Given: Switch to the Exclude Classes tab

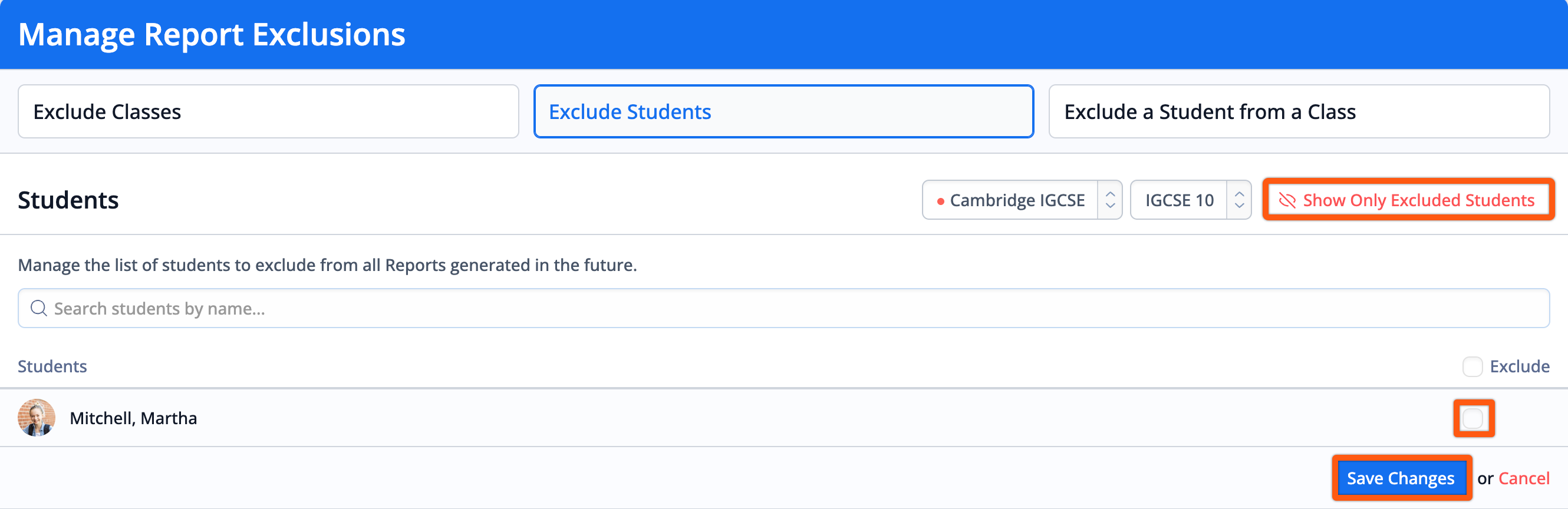Looking at the screenshot, I should [268, 111].
